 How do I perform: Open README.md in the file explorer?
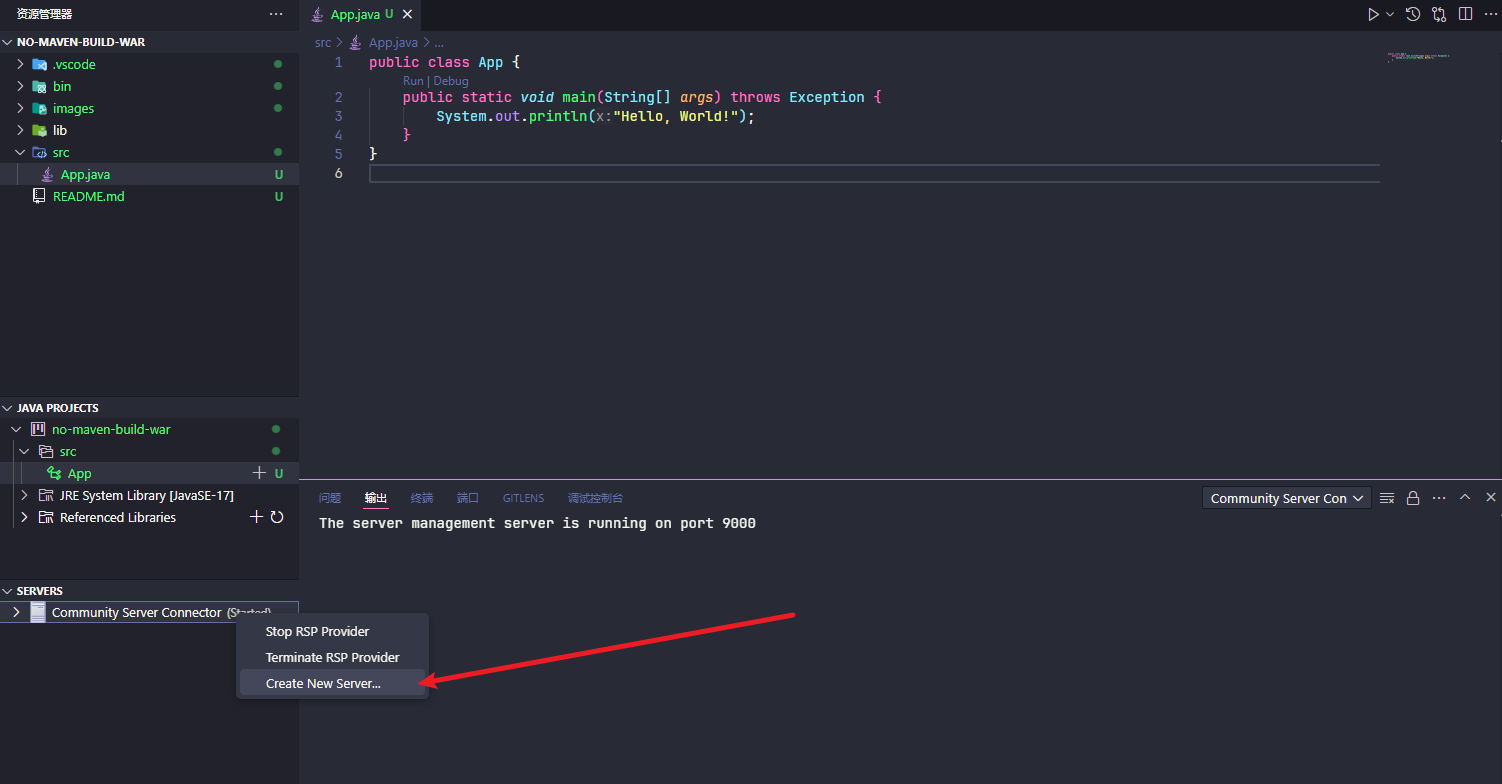(x=88, y=196)
